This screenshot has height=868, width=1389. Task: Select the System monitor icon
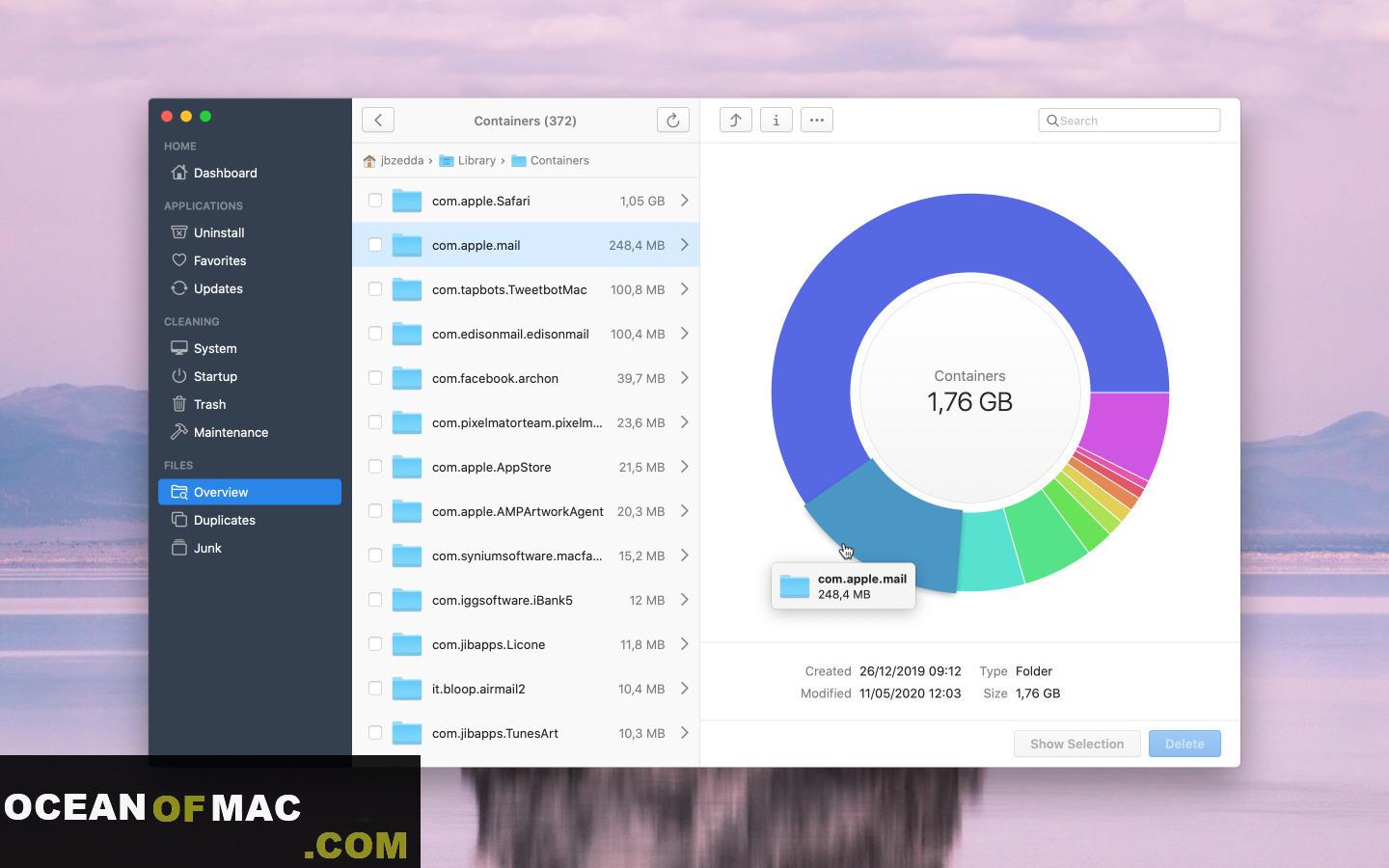click(x=178, y=348)
